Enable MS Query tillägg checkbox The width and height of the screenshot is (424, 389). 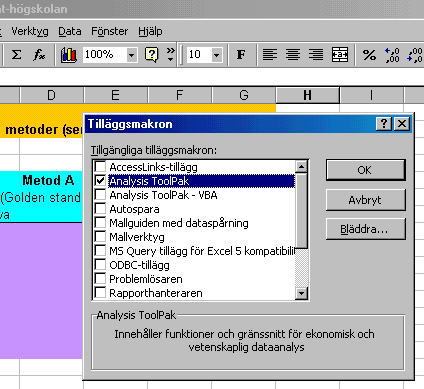tap(100, 250)
